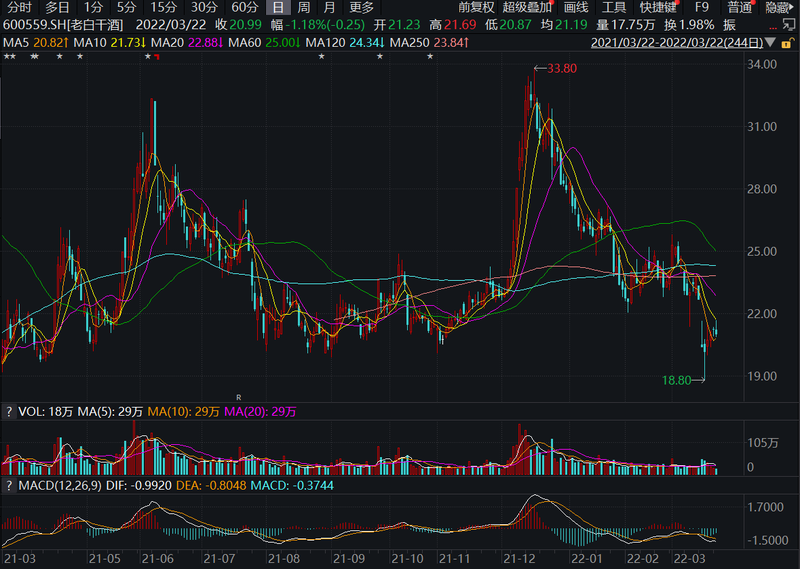Click the R marker at chart bottom
The width and height of the screenshot is (800, 569).
coord(239,397)
